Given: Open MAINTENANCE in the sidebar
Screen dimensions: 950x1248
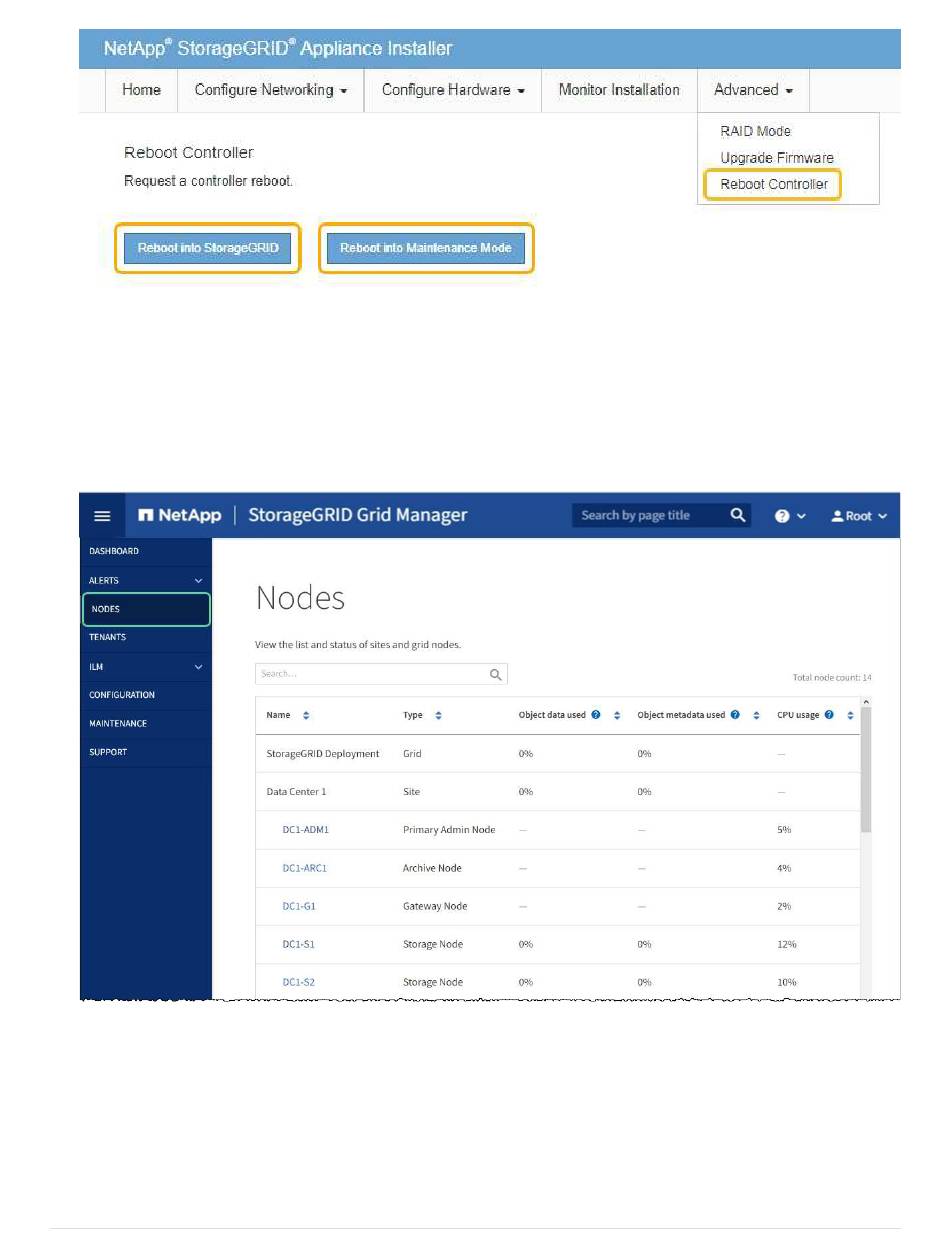Looking at the screenshot, I should (118, 723).
